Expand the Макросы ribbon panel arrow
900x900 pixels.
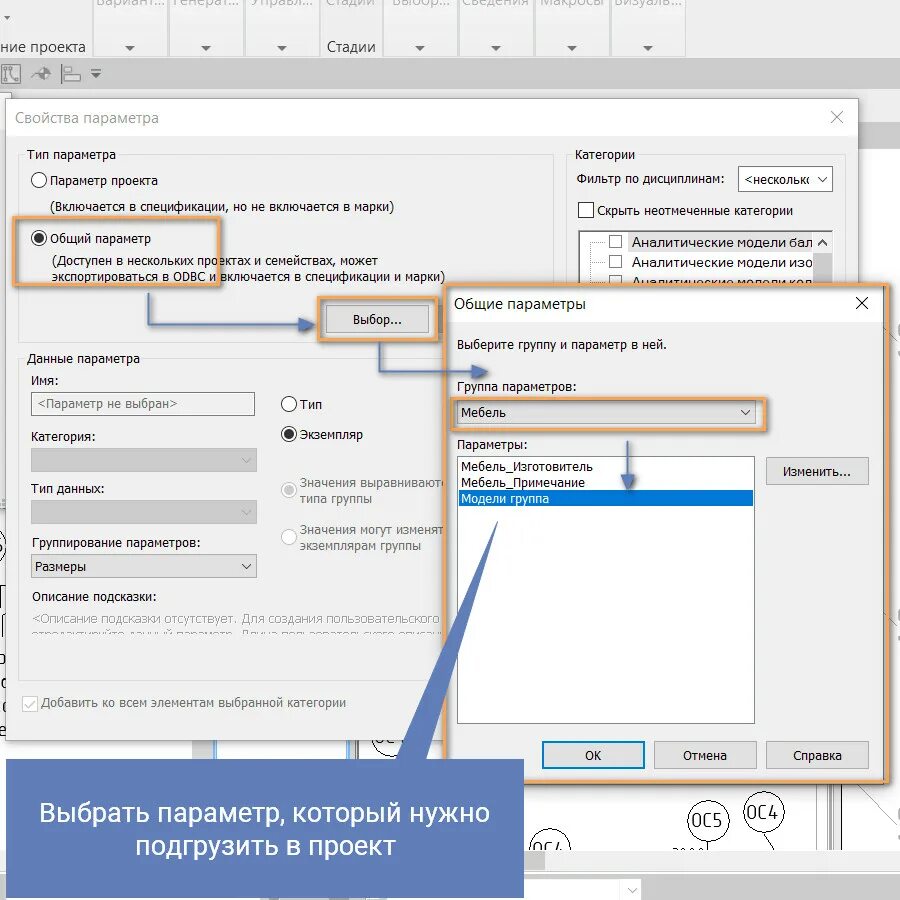[572, 48]
